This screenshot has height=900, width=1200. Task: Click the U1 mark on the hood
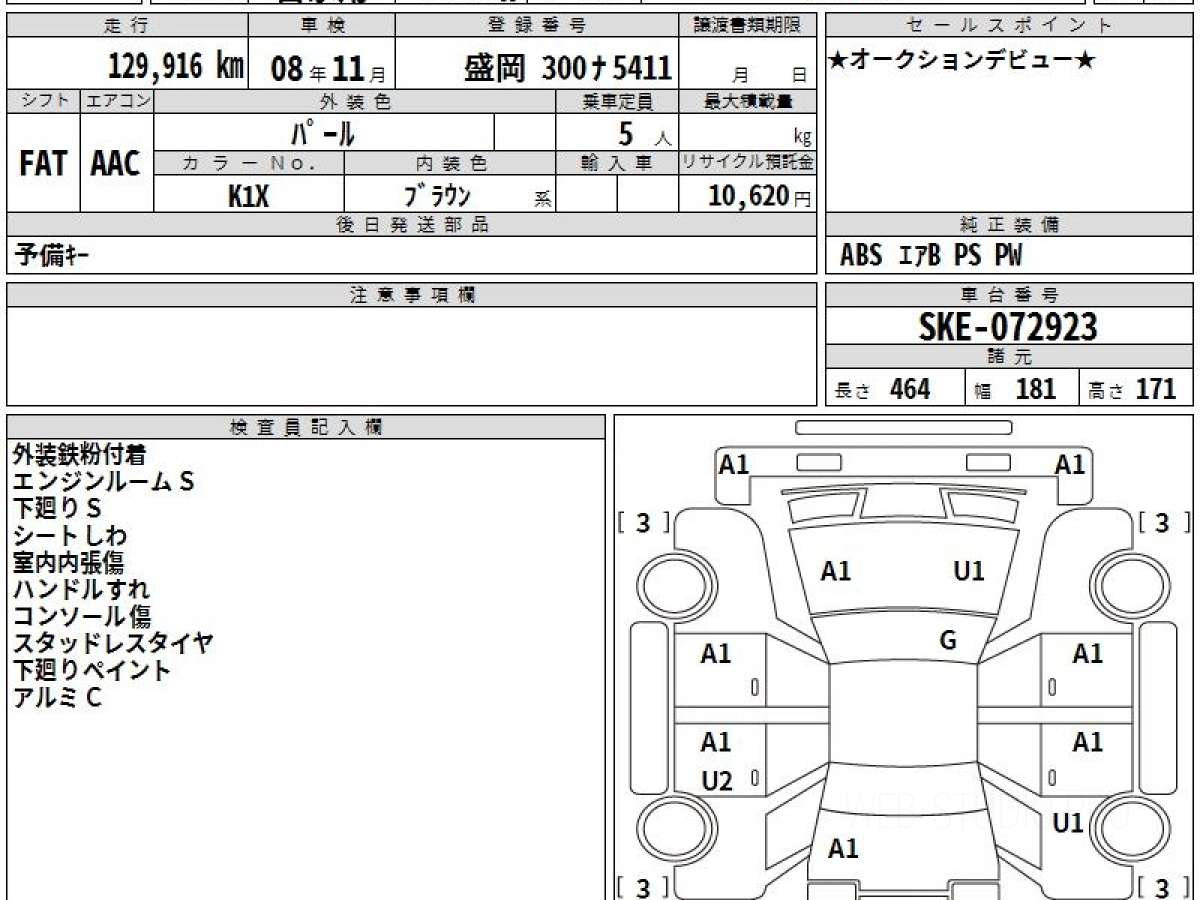point(968,571)
